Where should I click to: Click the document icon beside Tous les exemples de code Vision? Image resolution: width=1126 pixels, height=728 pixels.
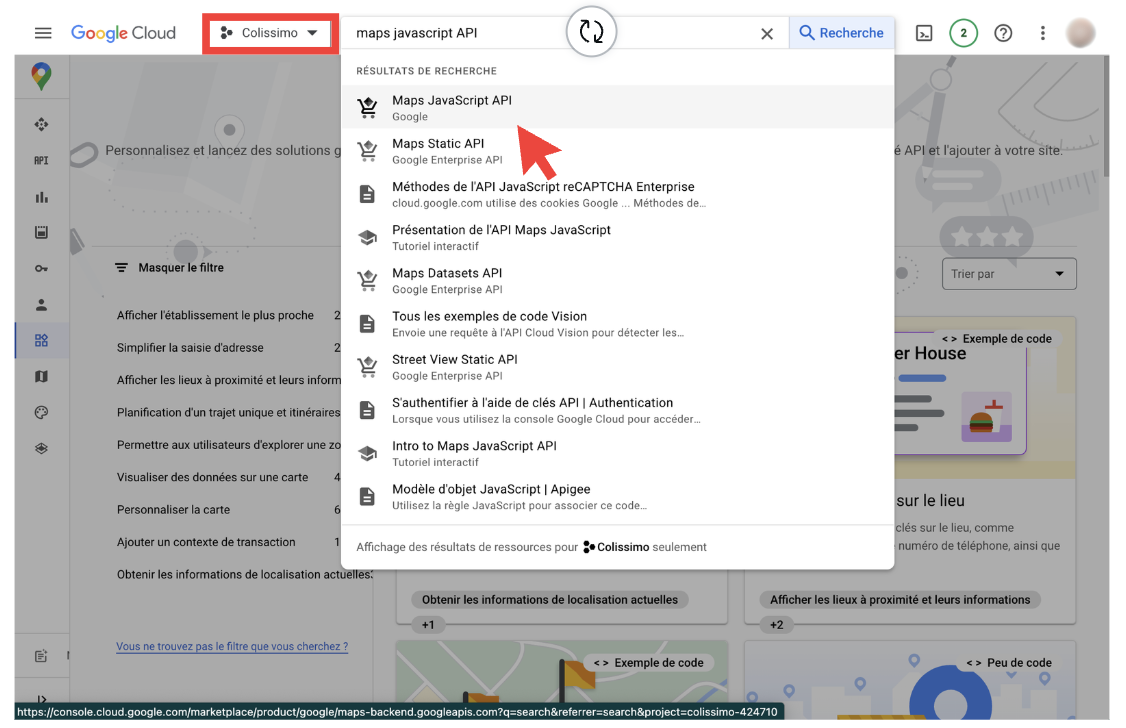[367, 324]
